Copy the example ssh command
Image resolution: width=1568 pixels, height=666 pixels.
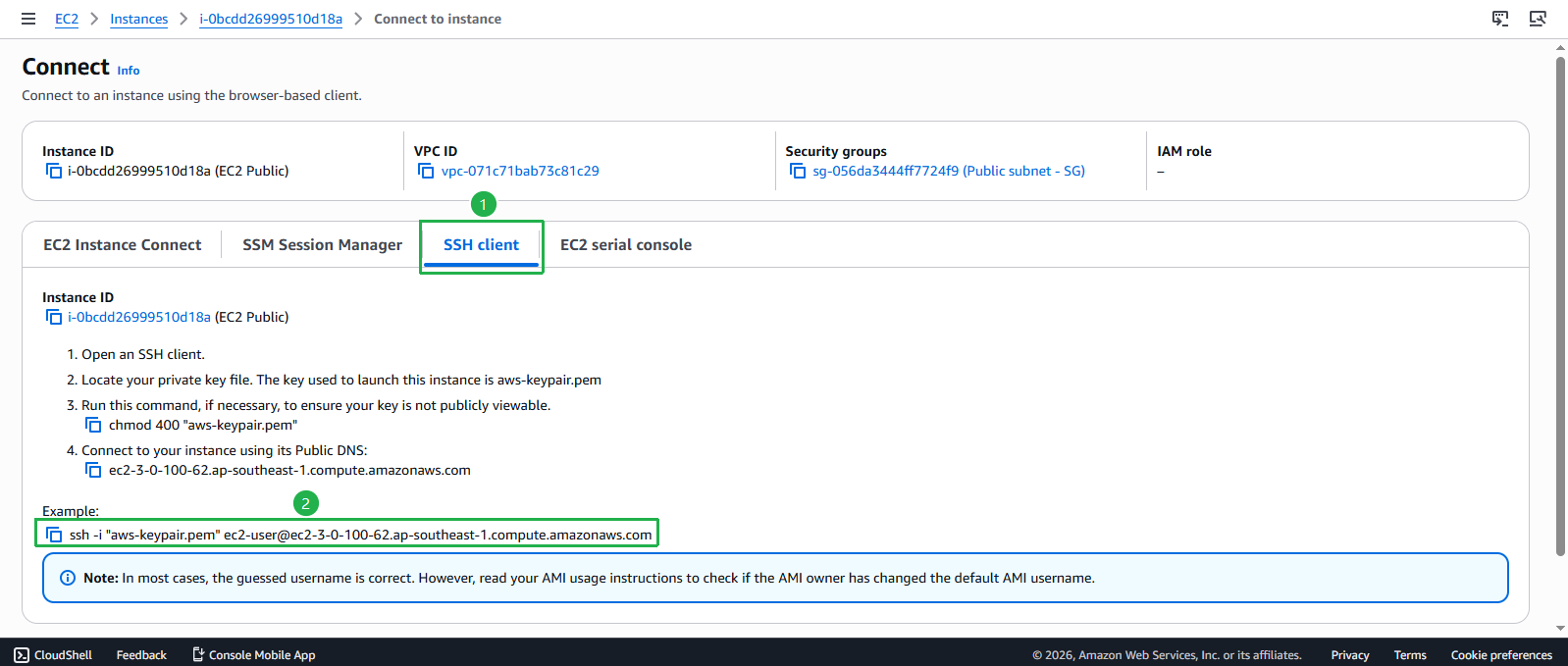coord(54,535)
